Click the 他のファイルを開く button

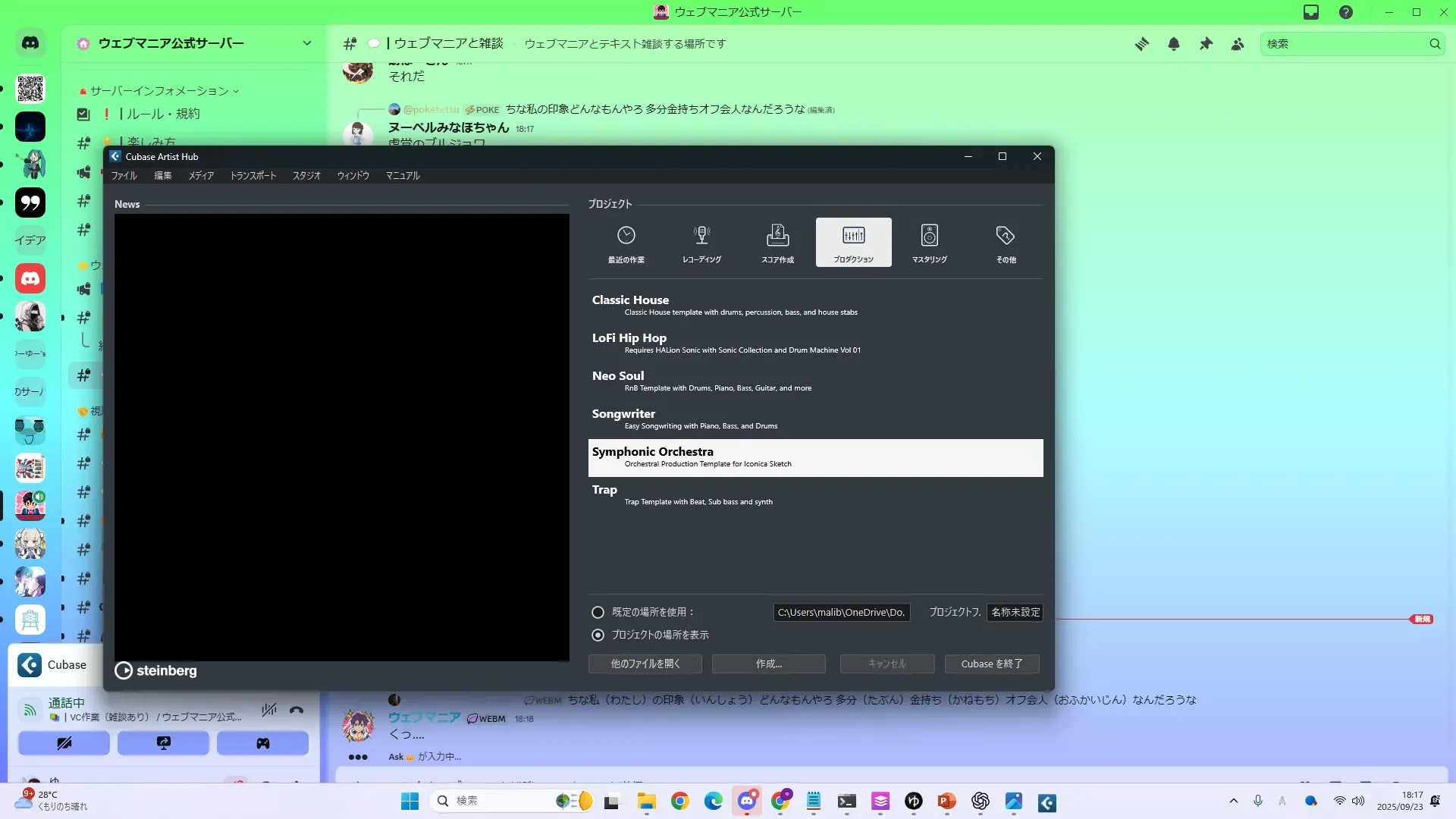point(645,664)
